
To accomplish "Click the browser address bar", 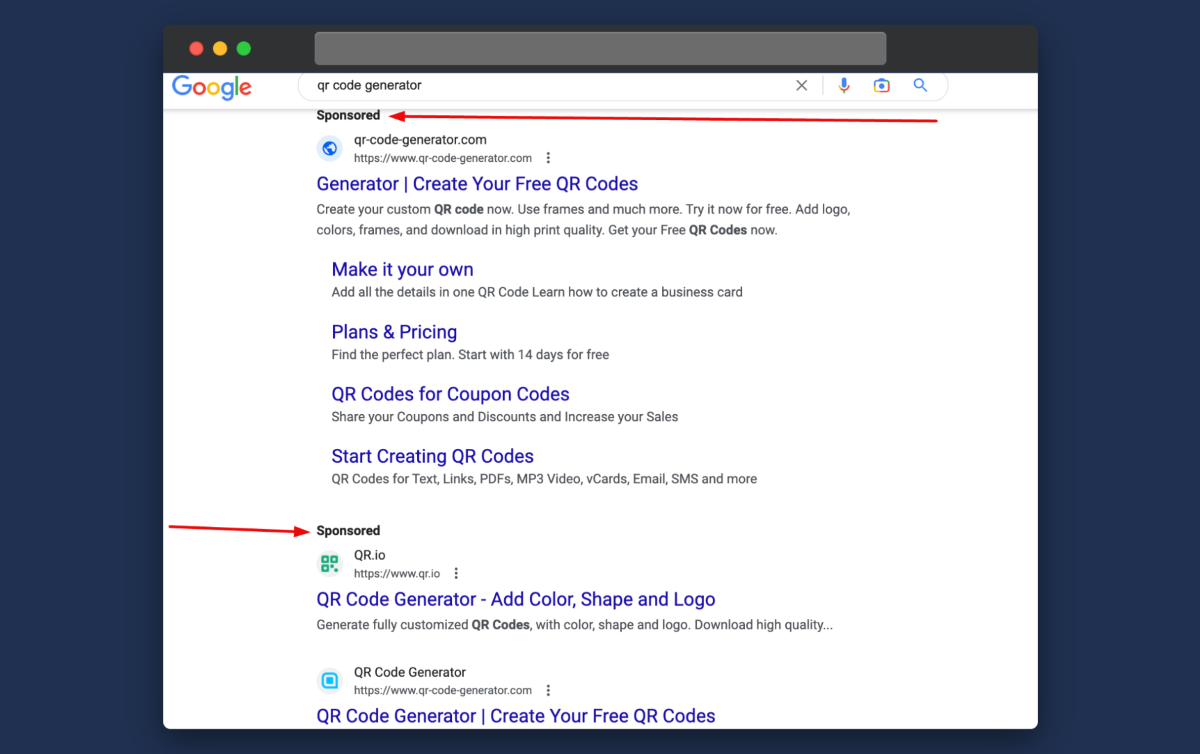I will pos(600,48).
